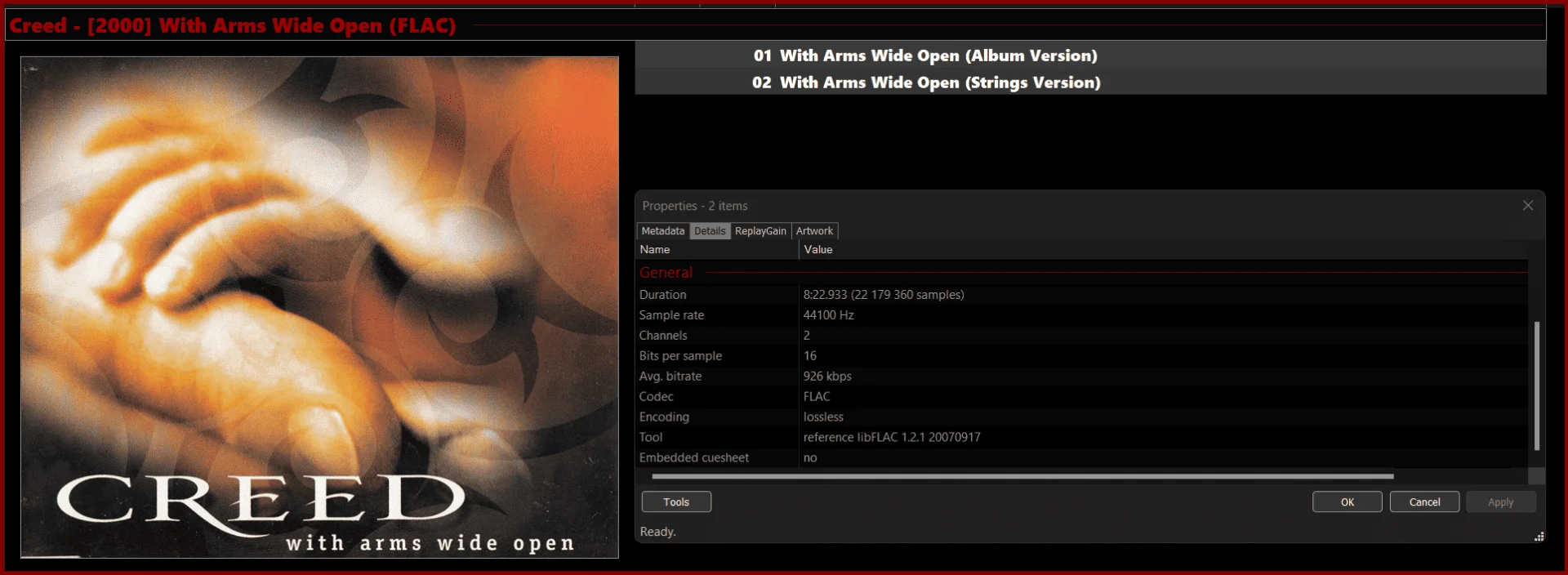Select the Details tab
This screenshot has width=1568, height=575.
pos(710,231)
